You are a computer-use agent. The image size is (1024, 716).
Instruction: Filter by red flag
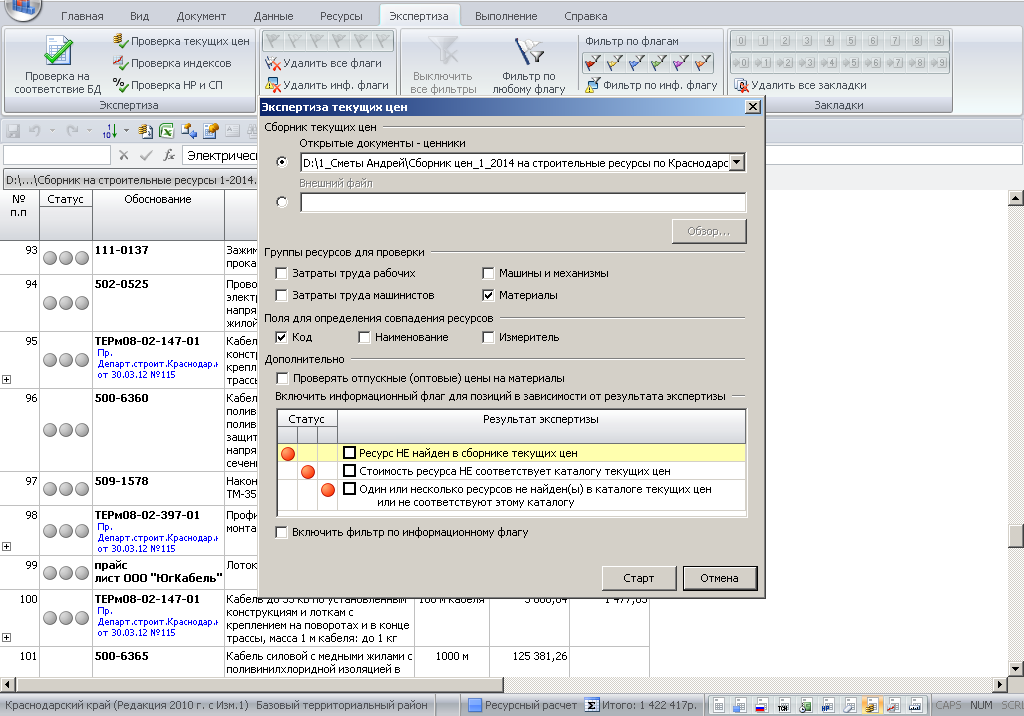[x=593, y=63]
